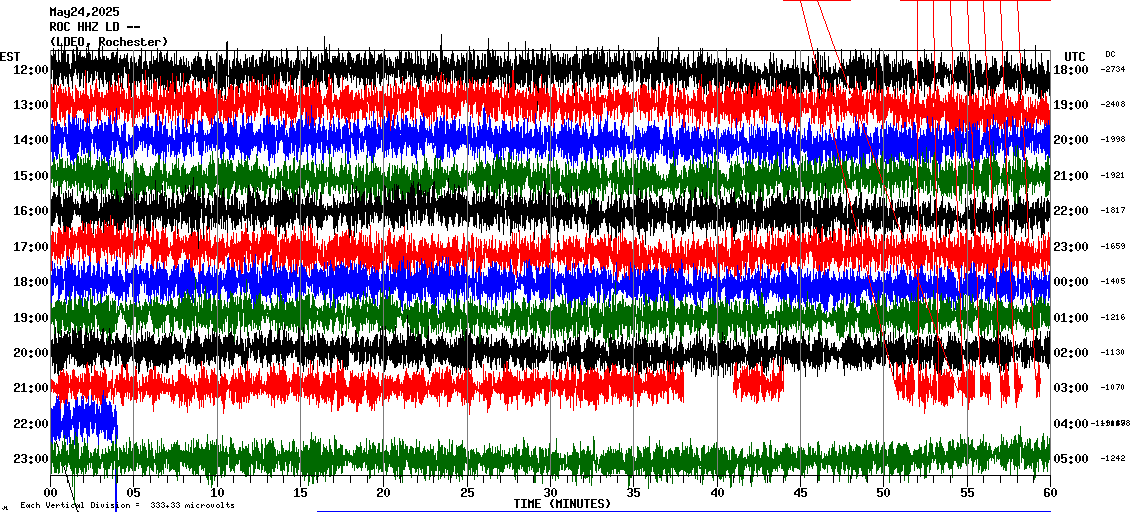This screenshot has width=1130, height=519.
Task: Click the (LDEO, Rochester) network label
Action: point(109,42)
